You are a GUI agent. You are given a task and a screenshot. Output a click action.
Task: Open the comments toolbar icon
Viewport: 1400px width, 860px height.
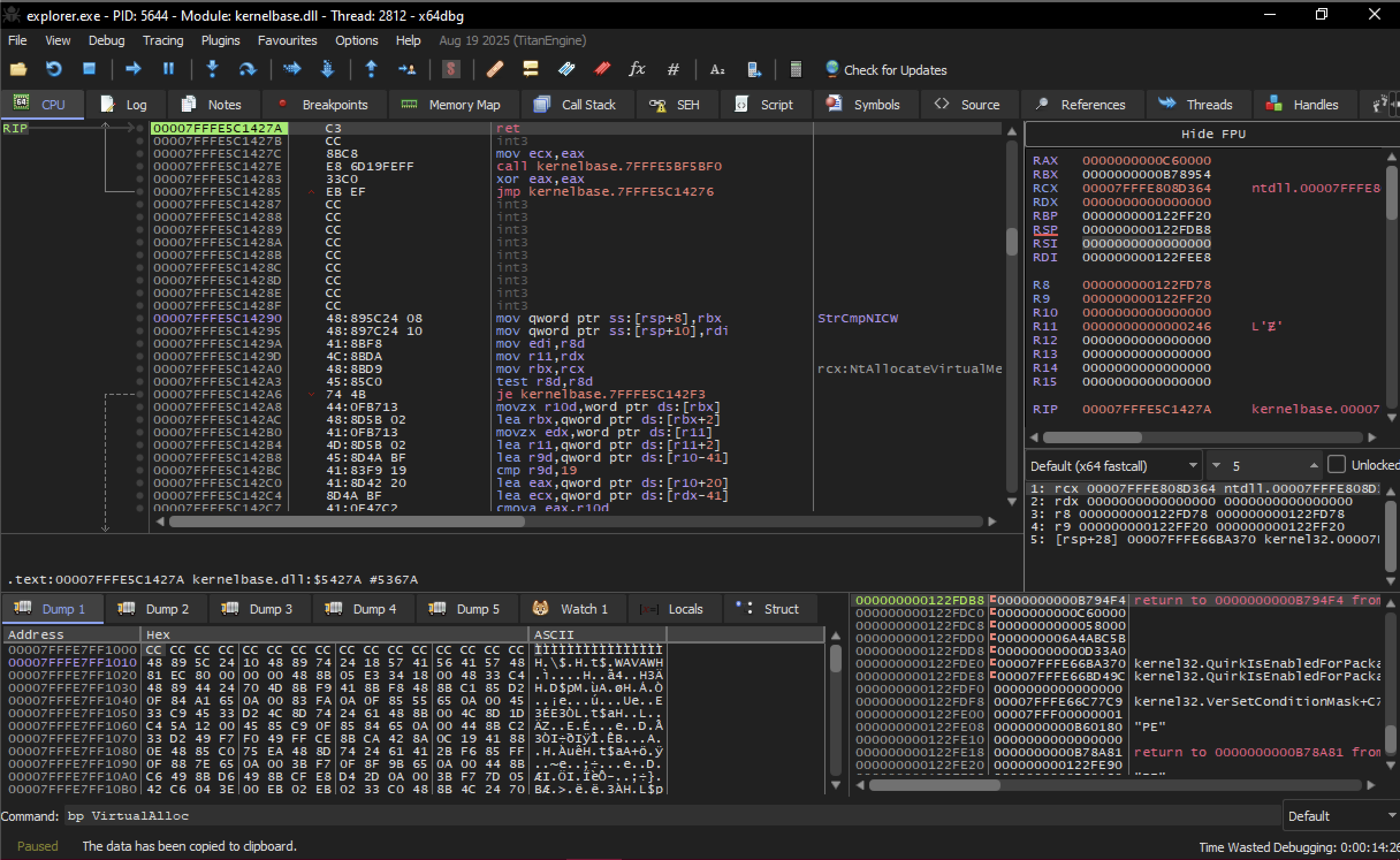(x=530, y=70)
